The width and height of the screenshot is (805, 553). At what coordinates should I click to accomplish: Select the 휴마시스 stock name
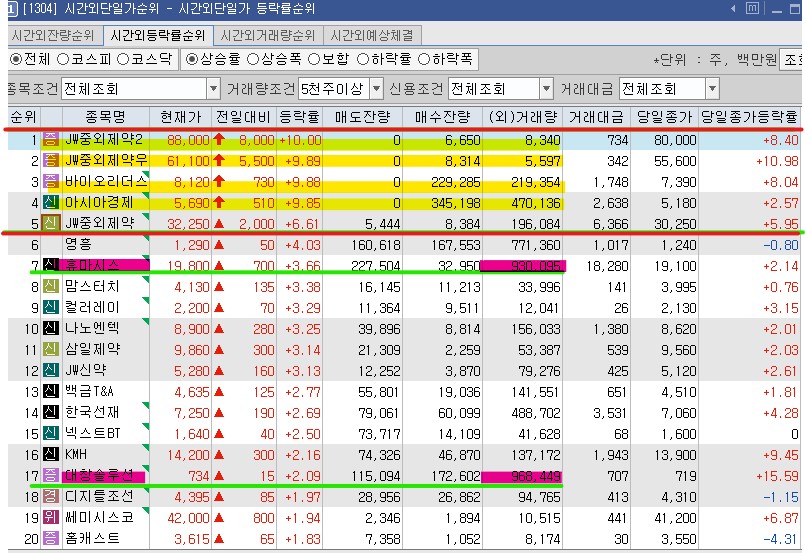92,265
